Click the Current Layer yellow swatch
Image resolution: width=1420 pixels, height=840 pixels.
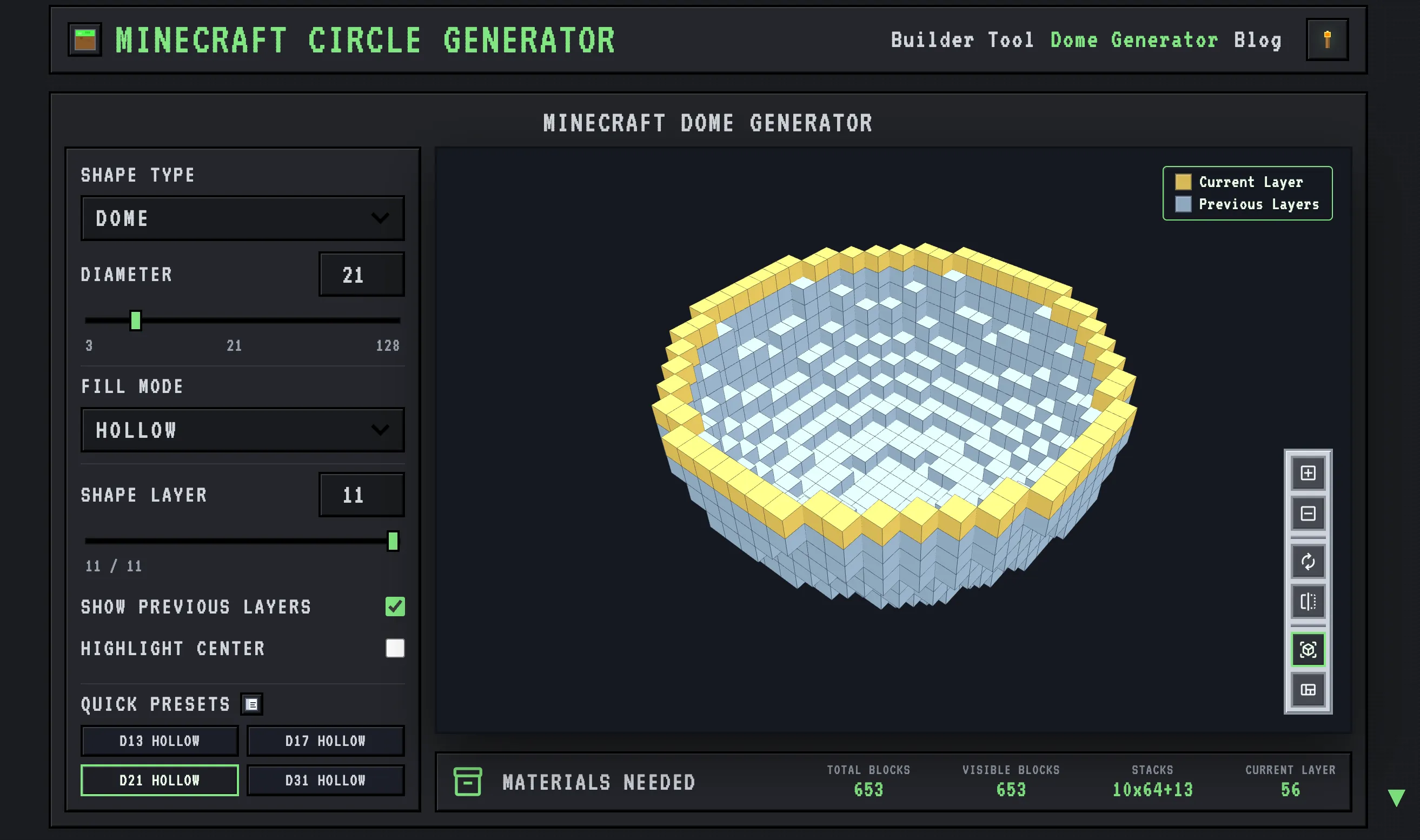point(1183,182)
